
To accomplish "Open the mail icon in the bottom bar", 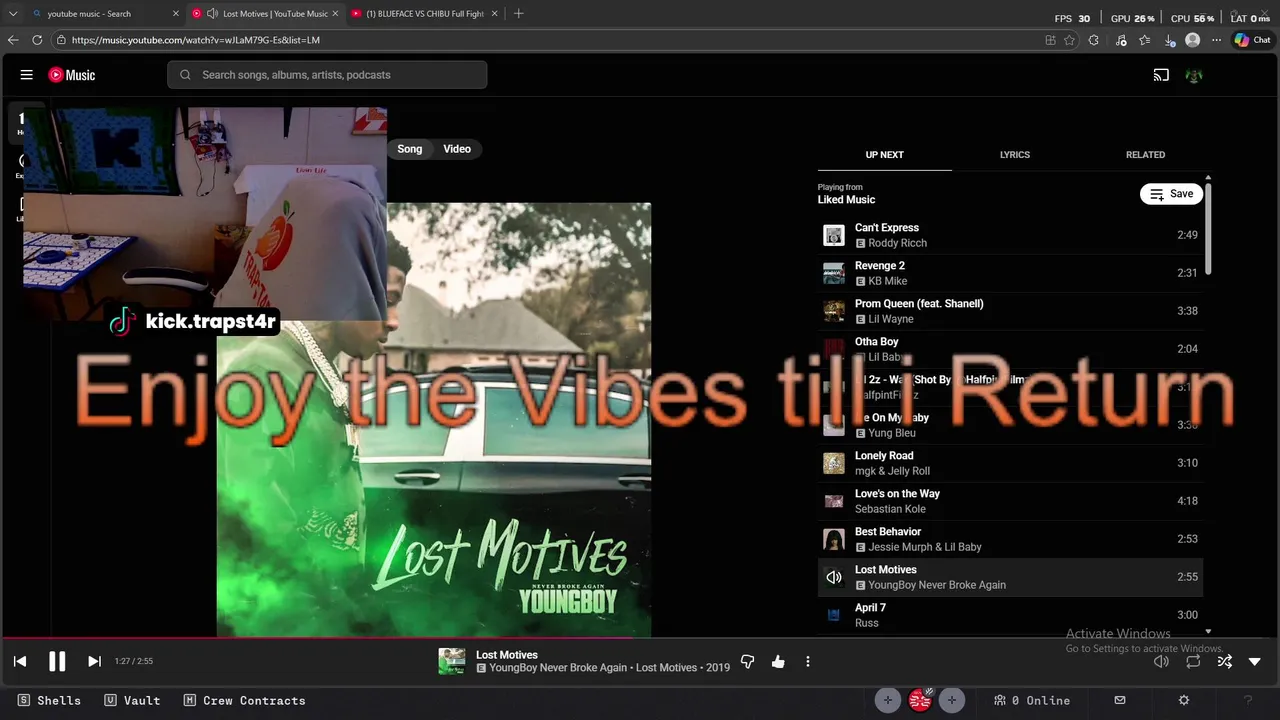I will pyautogui.click(x=1120, y=701).
